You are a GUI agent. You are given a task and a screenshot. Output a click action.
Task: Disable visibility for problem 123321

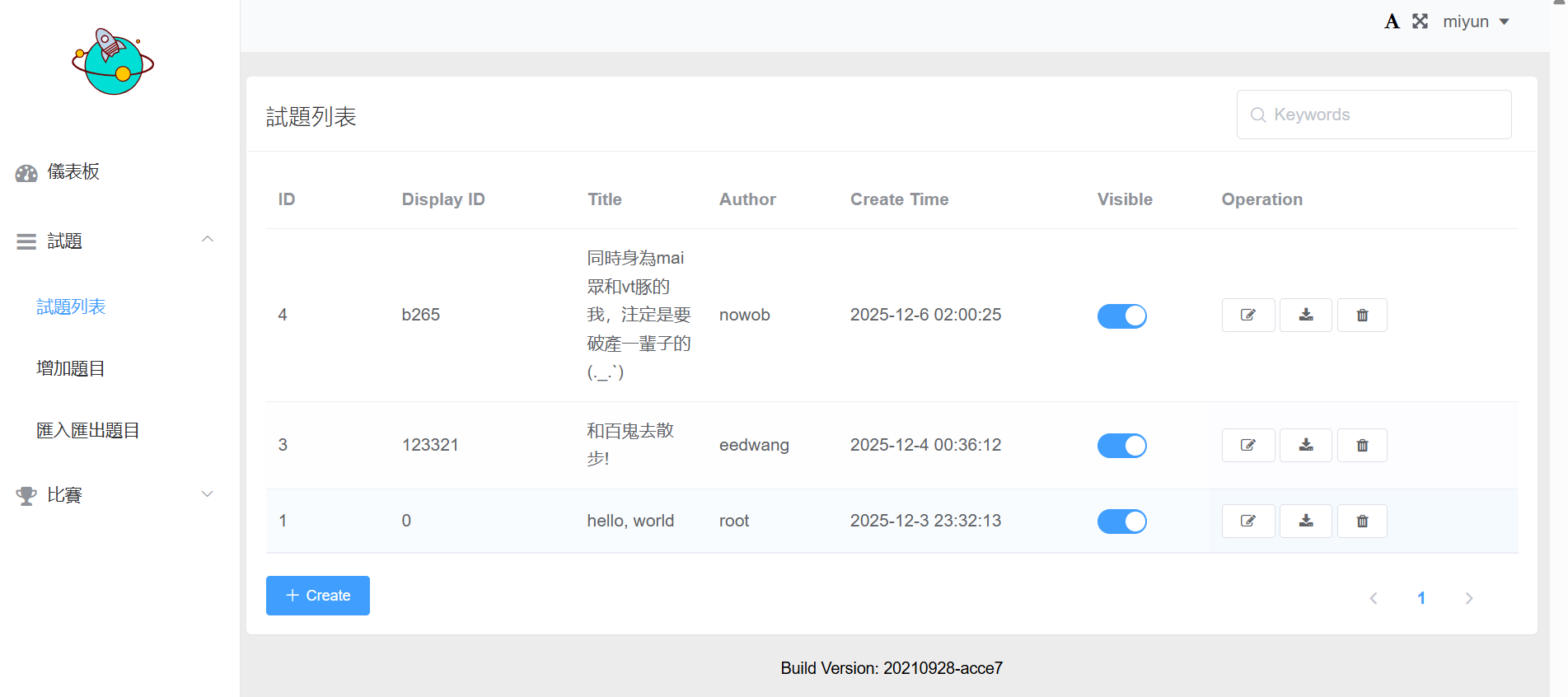click(1121, 446)
